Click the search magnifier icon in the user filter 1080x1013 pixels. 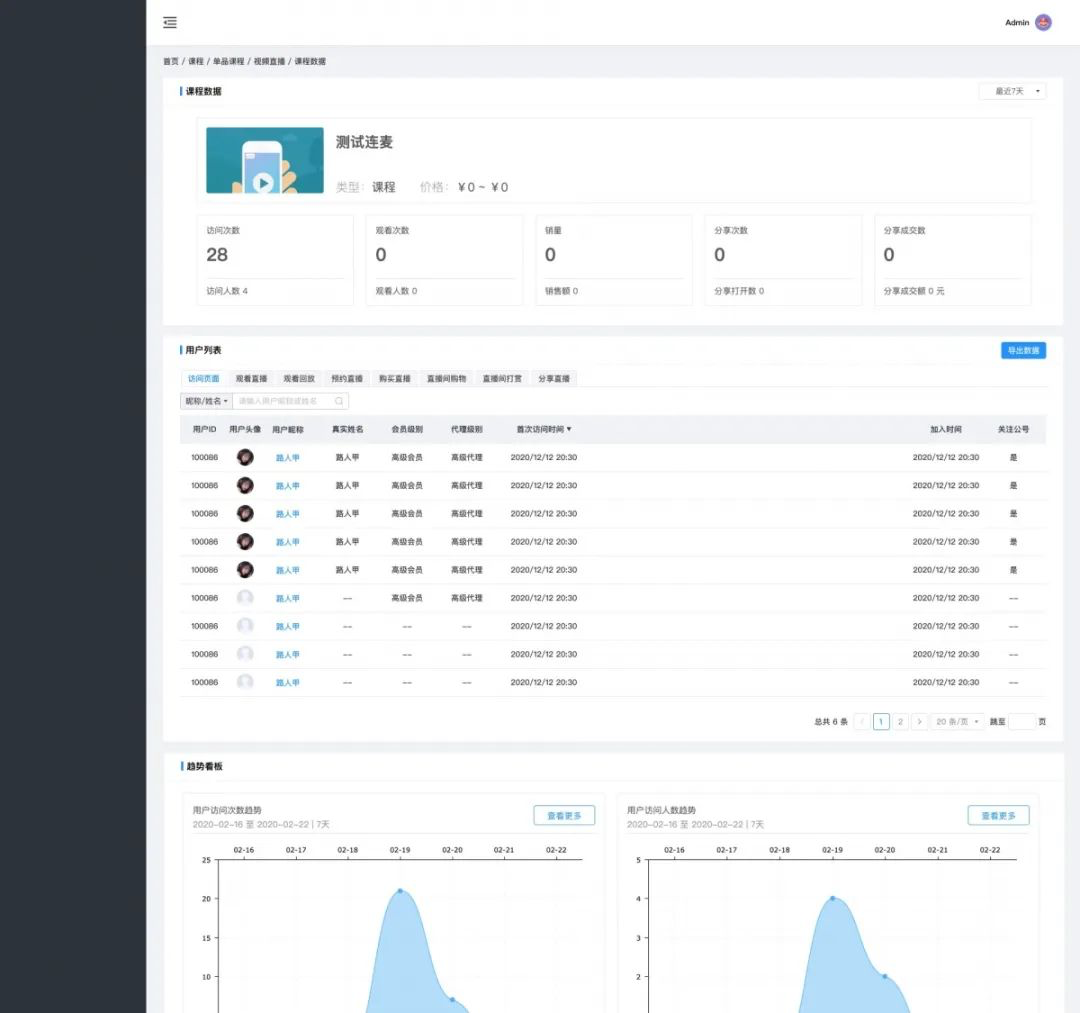click(x=339, y=401)
